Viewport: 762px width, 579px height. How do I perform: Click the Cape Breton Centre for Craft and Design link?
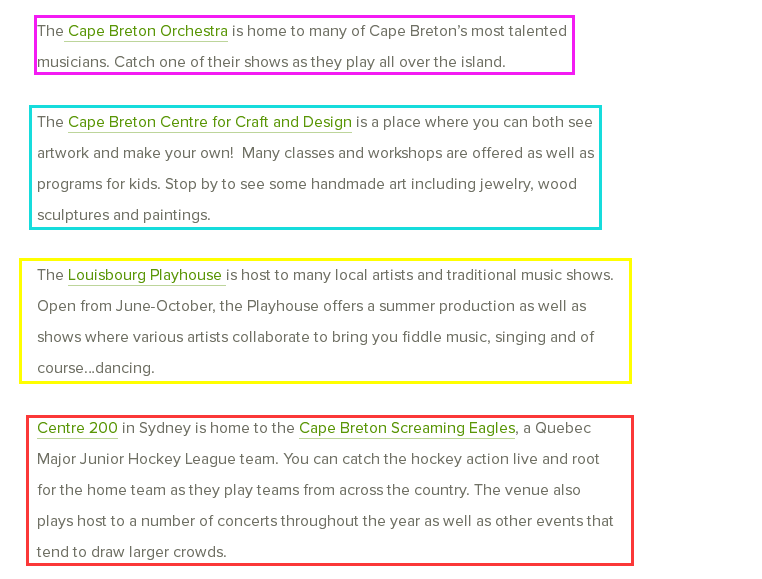210,122
